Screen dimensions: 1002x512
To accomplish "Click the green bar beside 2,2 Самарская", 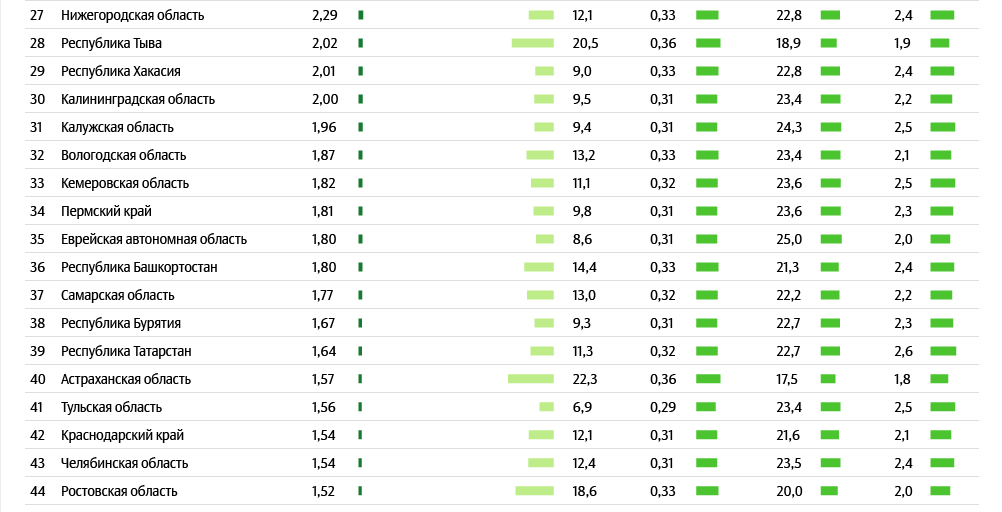I will [x=941, y=295].
